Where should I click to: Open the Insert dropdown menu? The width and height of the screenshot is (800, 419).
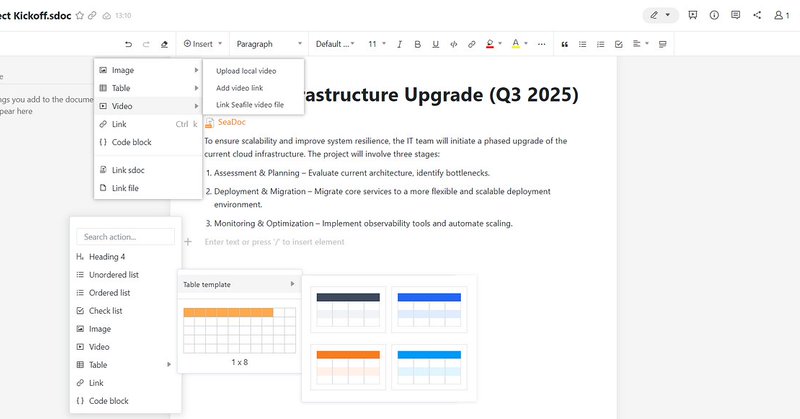click(203, 44)
